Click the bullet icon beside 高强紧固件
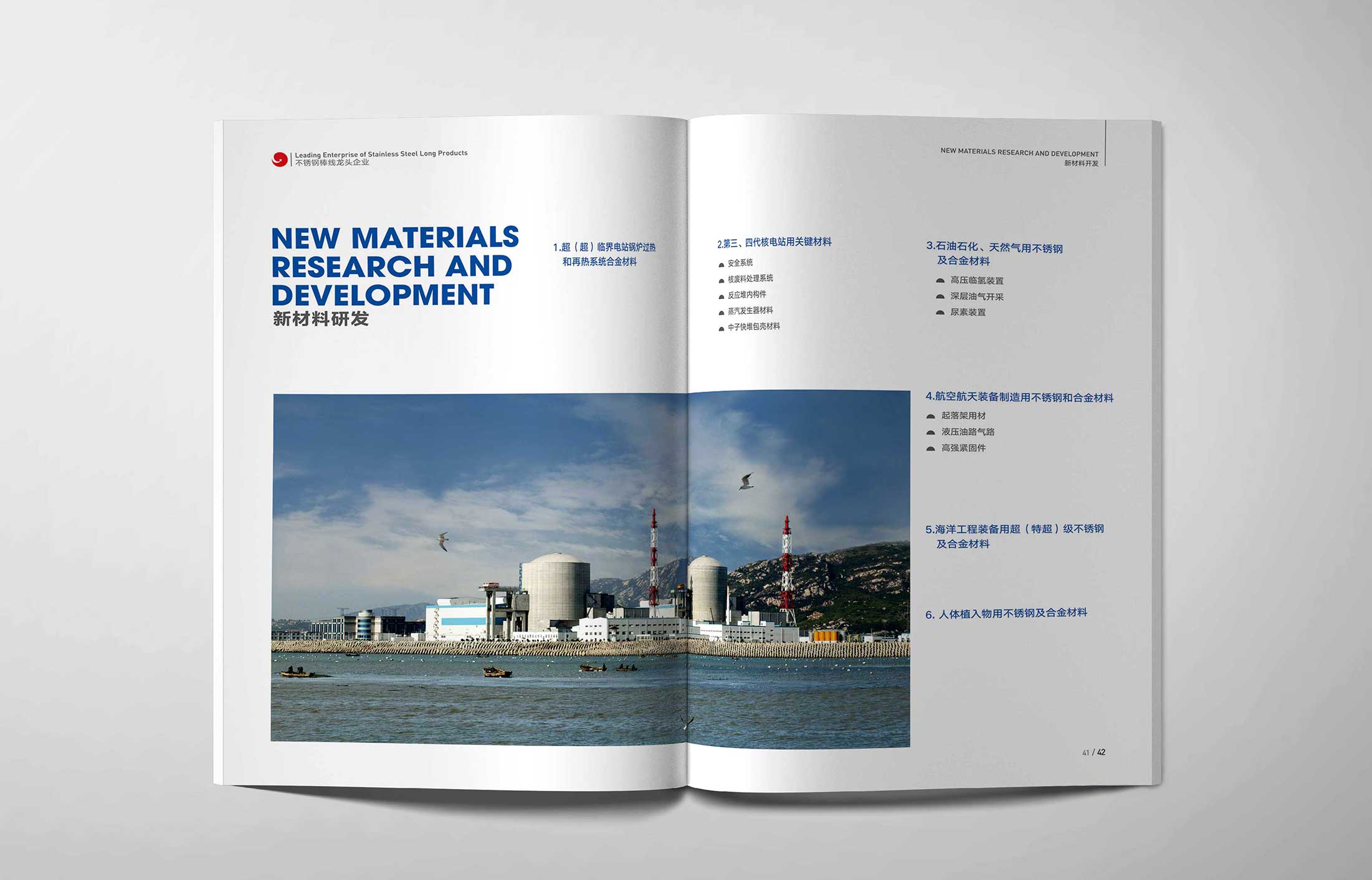1372x880 pixels. coord(931,448)
